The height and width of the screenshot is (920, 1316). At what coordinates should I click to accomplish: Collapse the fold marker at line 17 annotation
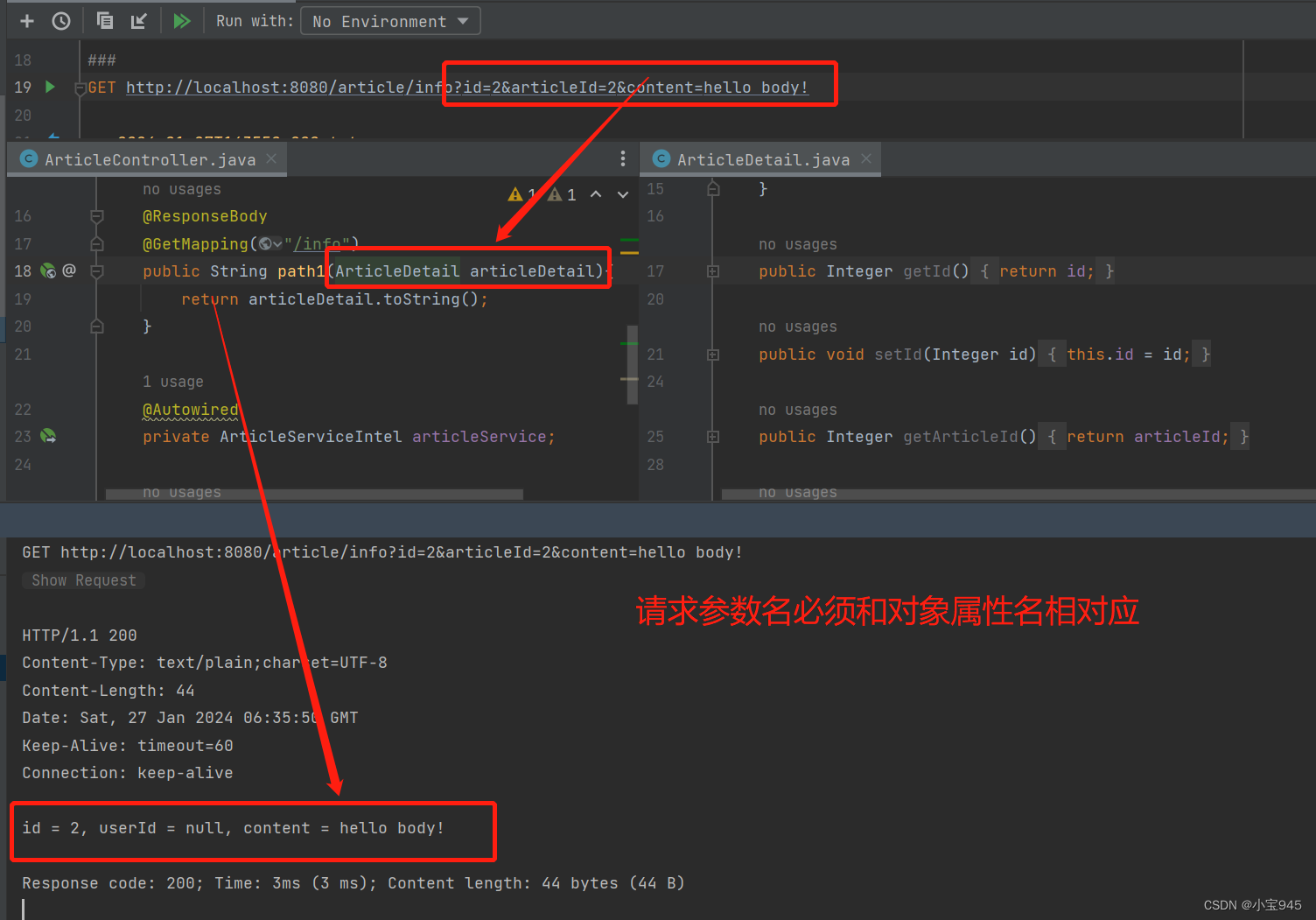[97, 244]
